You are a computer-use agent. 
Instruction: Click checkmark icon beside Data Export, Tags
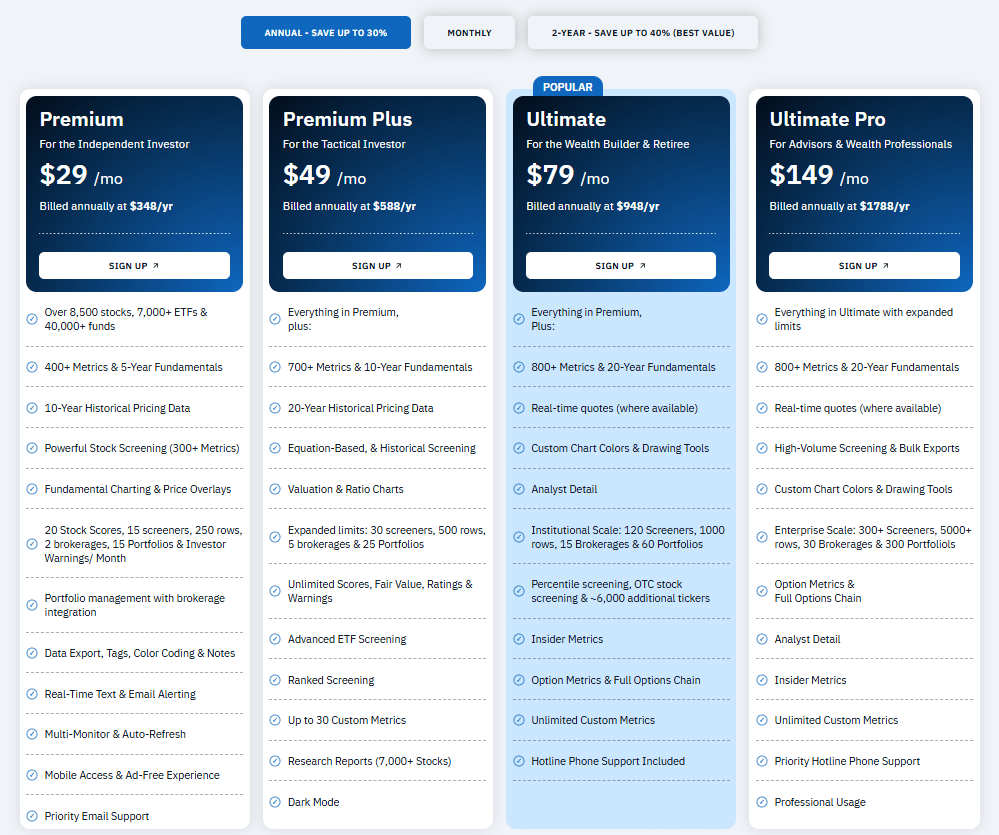coord(32,653)
